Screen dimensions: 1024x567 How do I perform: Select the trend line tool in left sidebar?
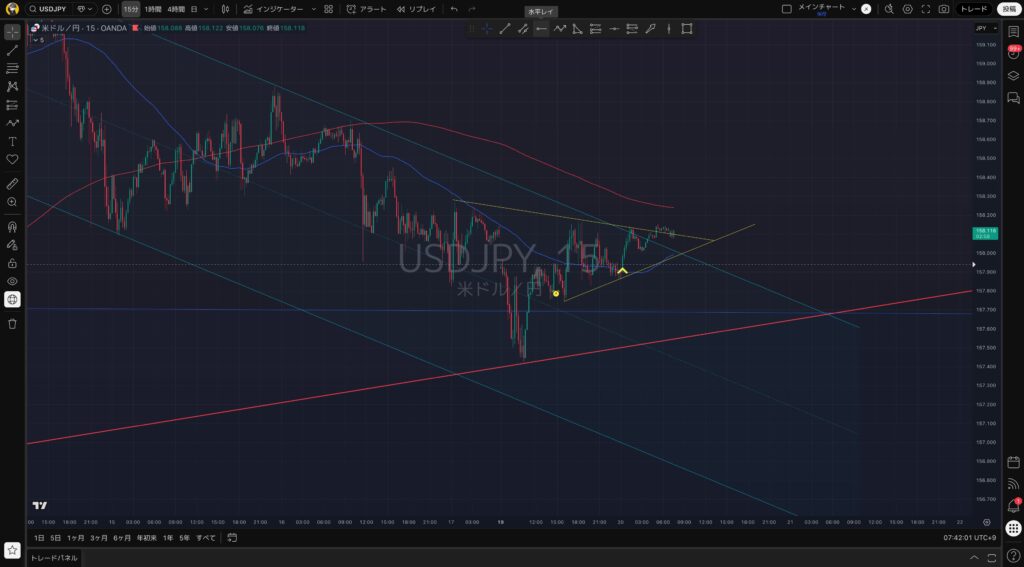coord(12,50)
